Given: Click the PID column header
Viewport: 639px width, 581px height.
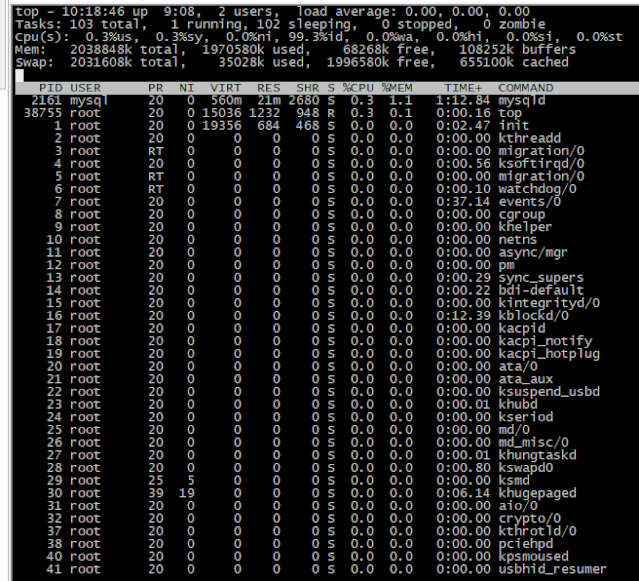Looking at the screenshot, I should (x=51, y=88).
